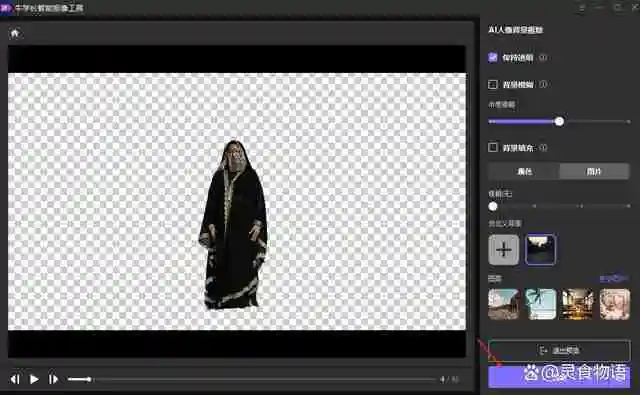Step back to the previous frame
This screenshot has width=640, height=395.
click(x=15, y=379)
